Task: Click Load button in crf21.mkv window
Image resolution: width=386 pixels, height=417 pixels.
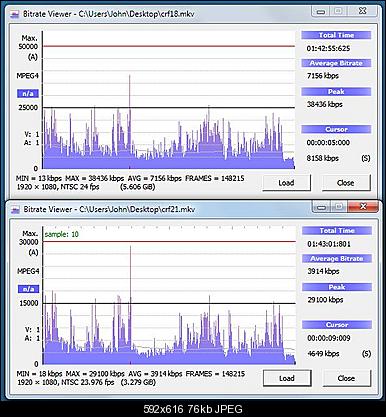Action: point(287,378)
